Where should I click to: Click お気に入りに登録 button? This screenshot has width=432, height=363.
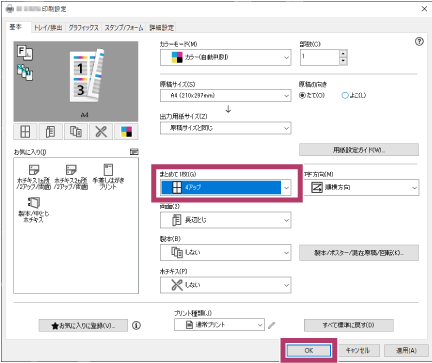click(x=83, y=326)
